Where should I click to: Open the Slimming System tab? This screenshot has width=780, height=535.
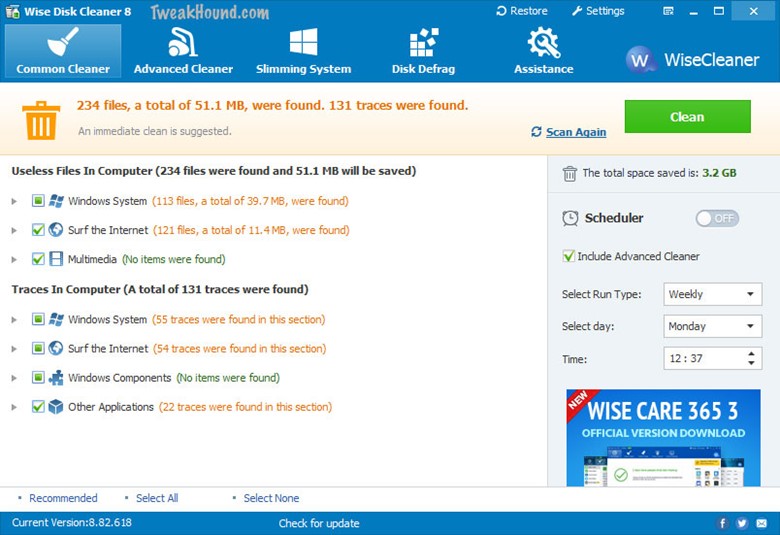pos(303,51)
